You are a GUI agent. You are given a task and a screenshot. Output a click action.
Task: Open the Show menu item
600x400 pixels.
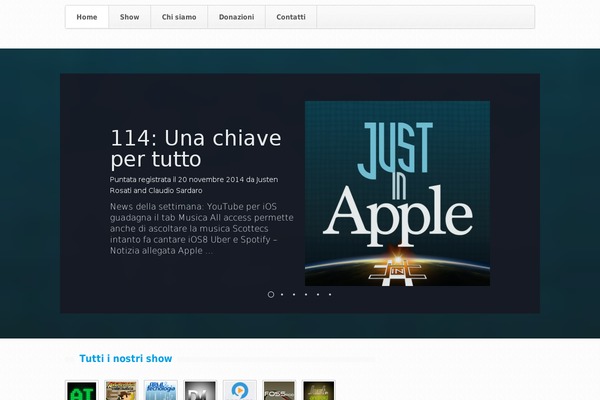point(129,17)
